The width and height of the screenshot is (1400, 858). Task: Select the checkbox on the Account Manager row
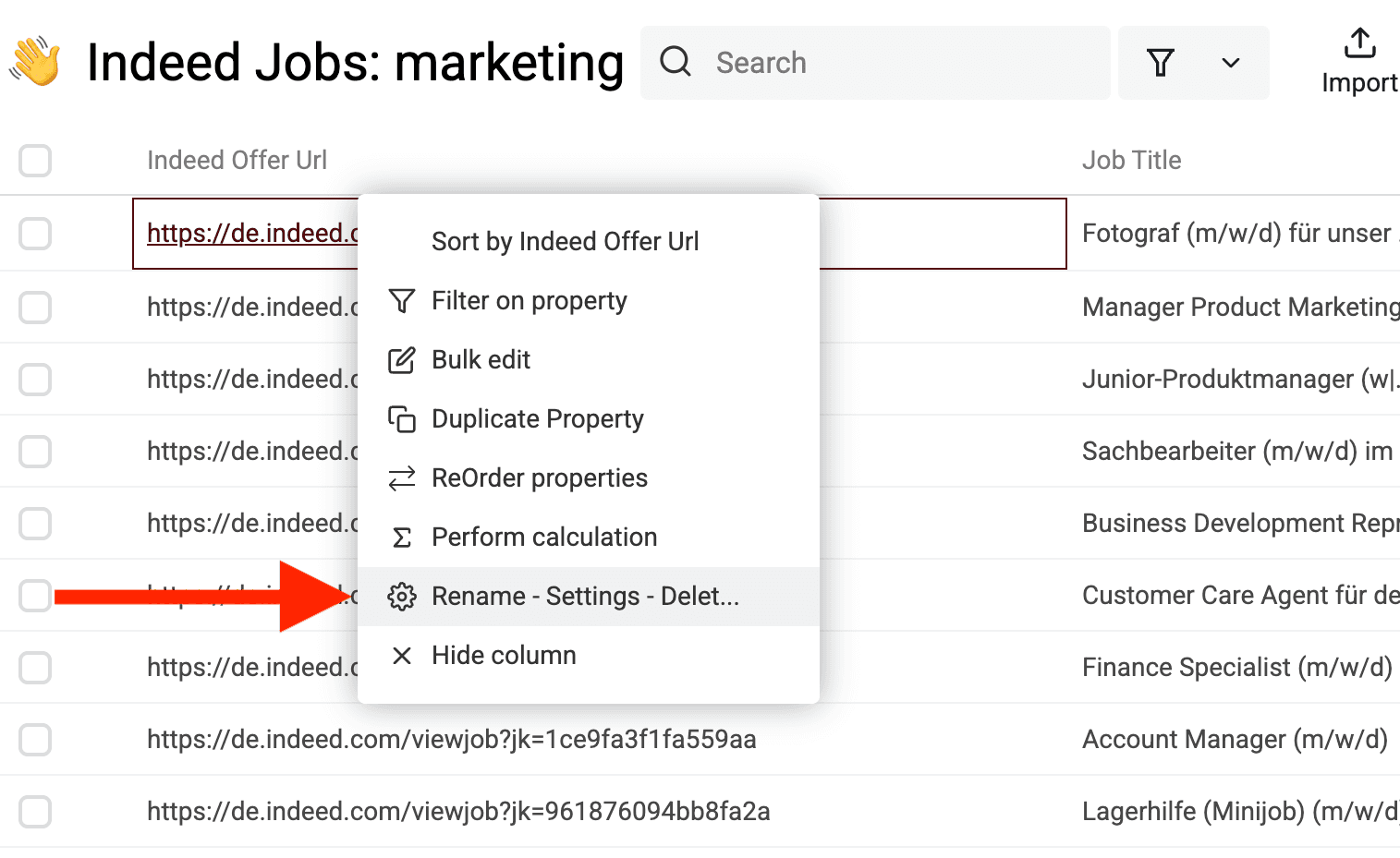(x=34, y=739)
